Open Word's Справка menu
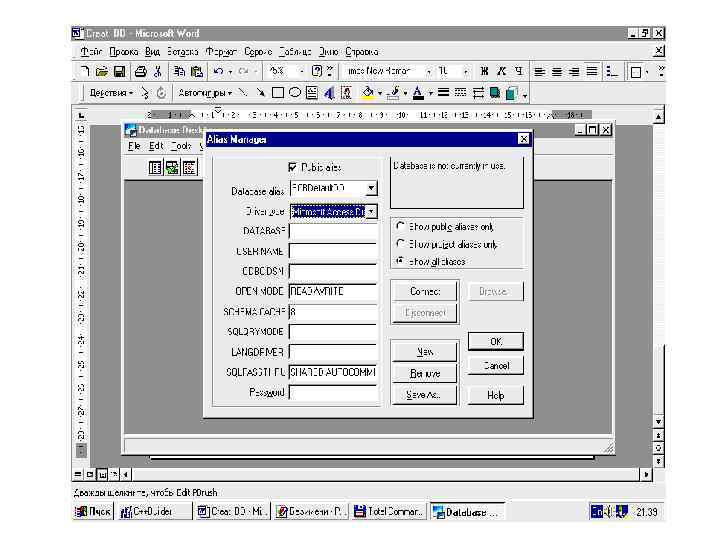Screen dimensions: 720x540 [x=362, y=51]
